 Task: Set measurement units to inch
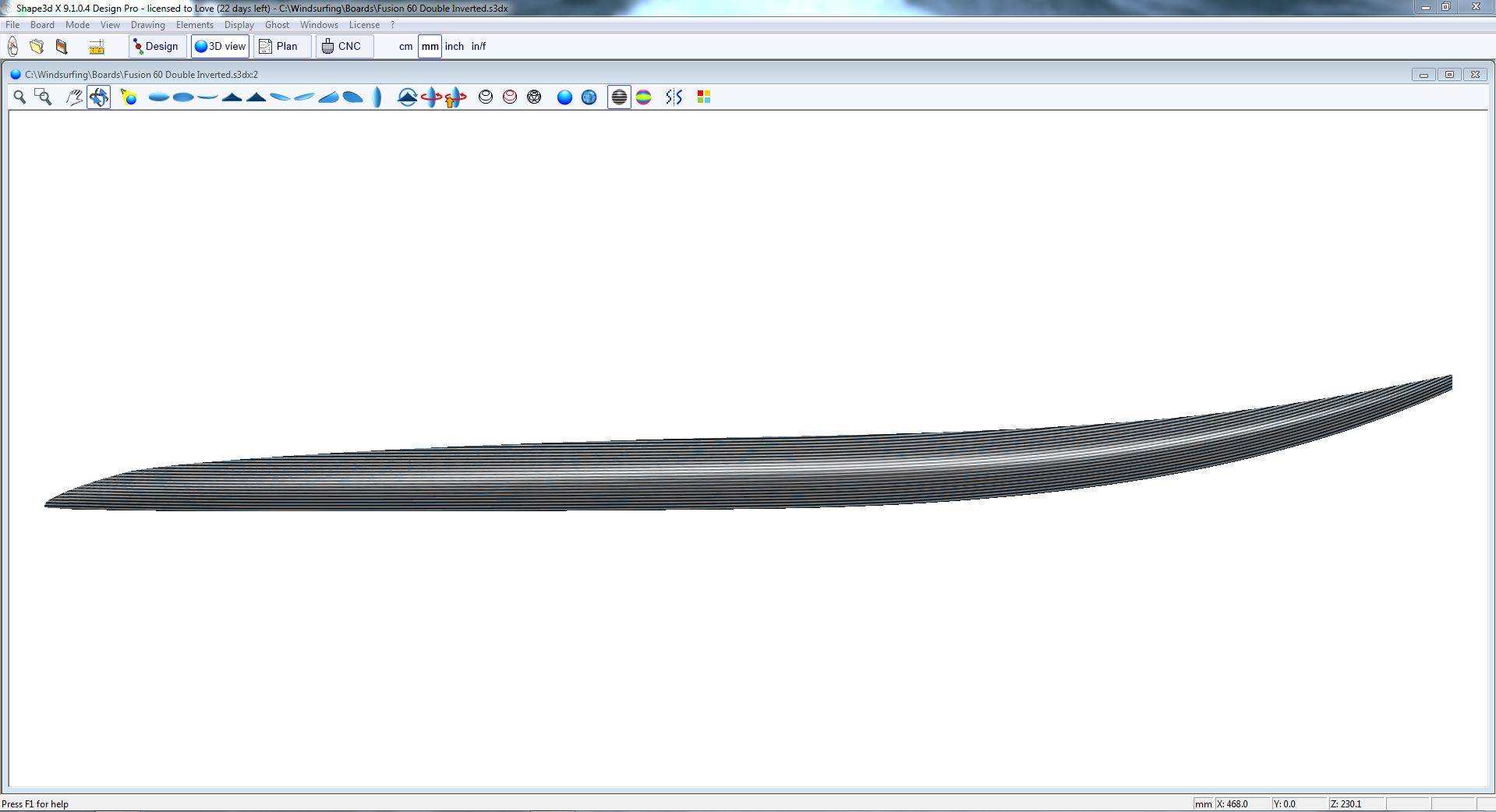(454, 47)
